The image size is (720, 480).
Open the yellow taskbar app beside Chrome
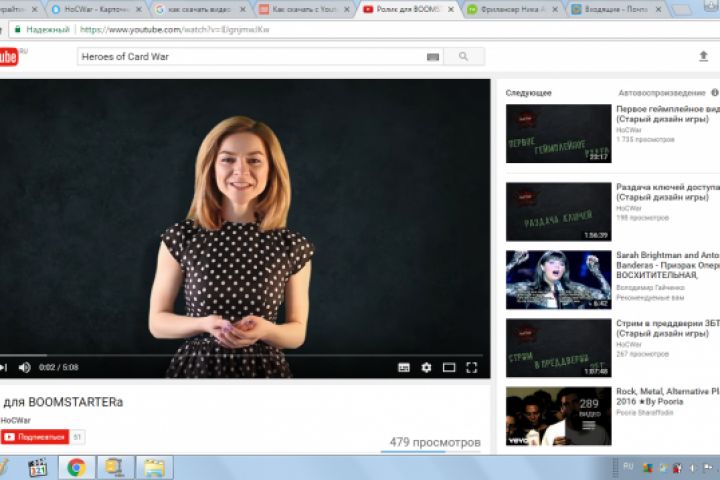coord(115,468)
